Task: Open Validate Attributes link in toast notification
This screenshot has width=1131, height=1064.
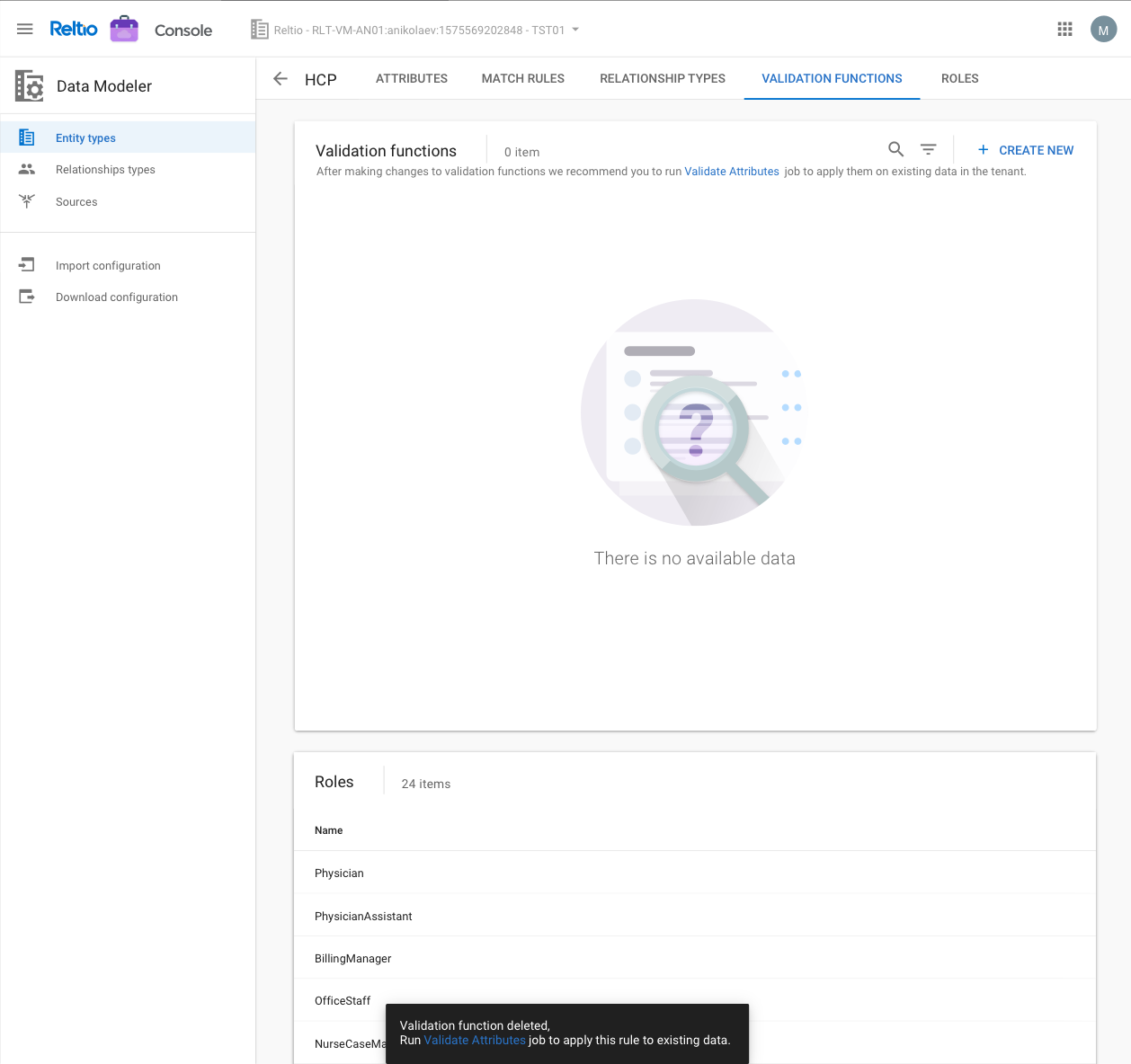Action: (475, 1040)
